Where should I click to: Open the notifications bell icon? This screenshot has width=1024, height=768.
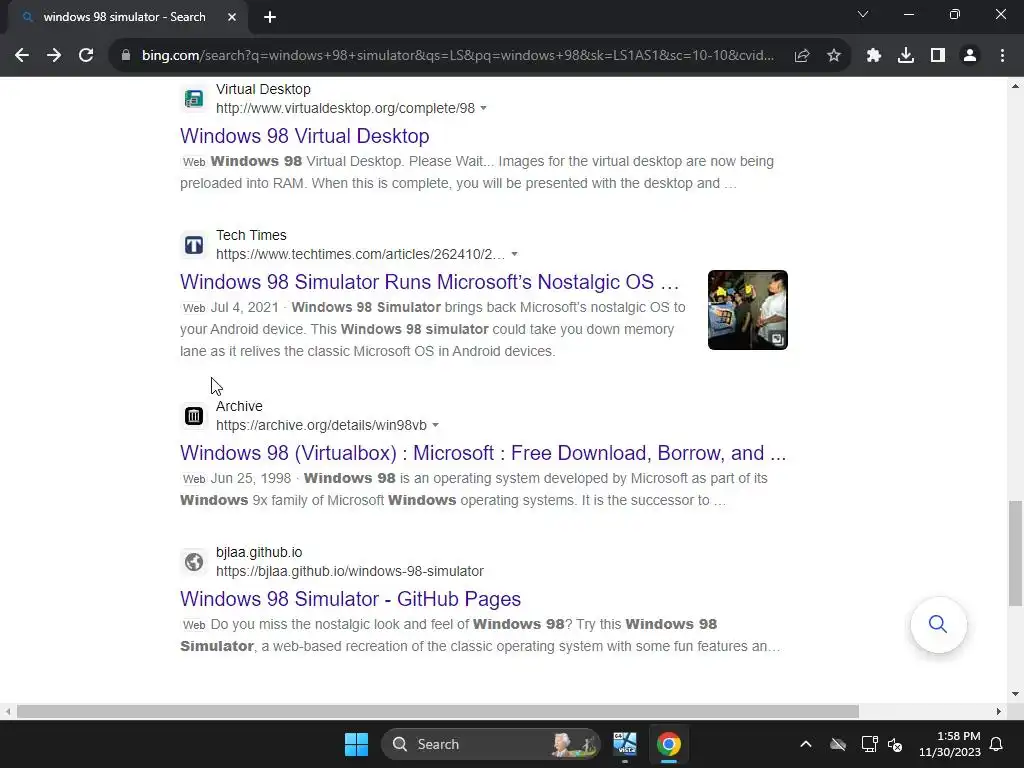click(997, 744)
